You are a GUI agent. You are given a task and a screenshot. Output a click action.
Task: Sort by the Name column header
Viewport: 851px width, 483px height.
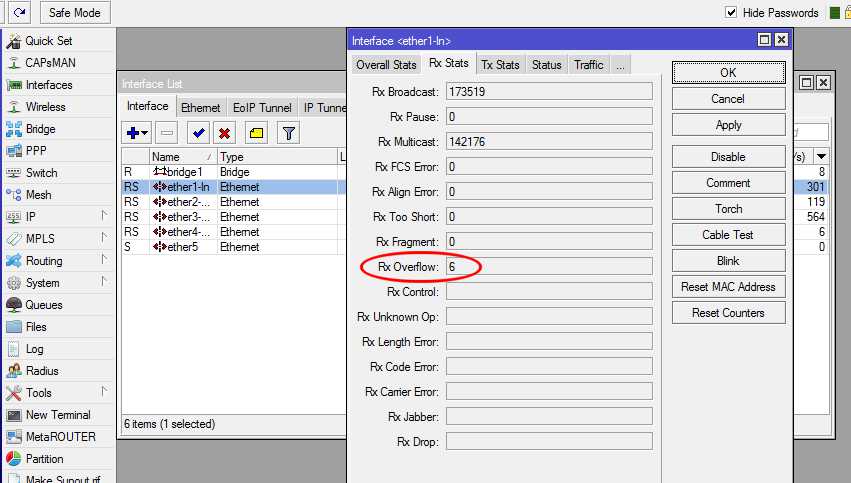point(183,157)
